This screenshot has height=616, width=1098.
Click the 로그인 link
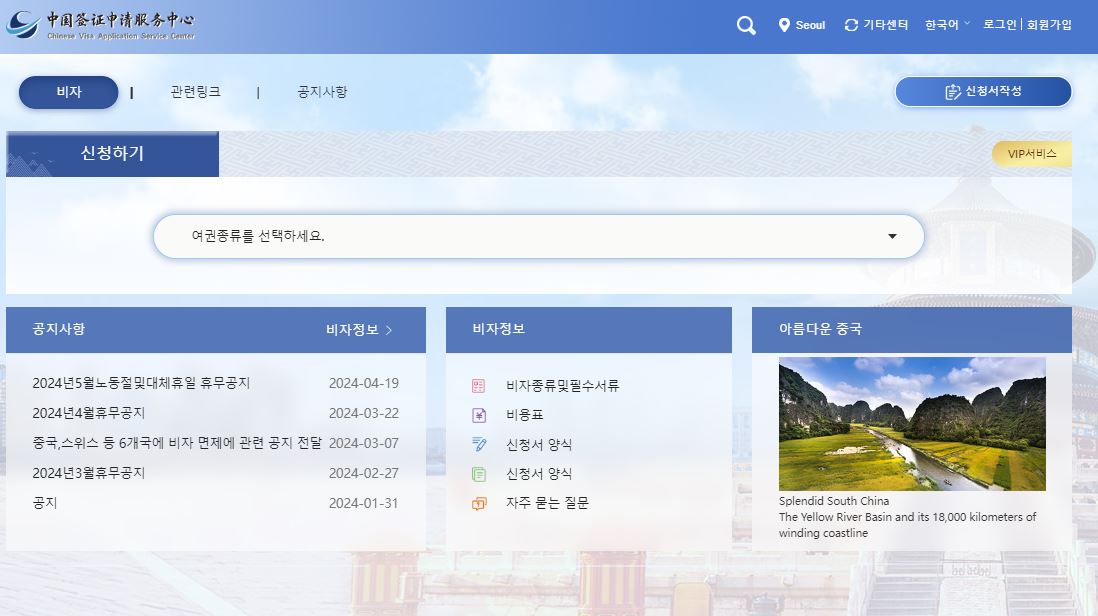coord(999,25)
